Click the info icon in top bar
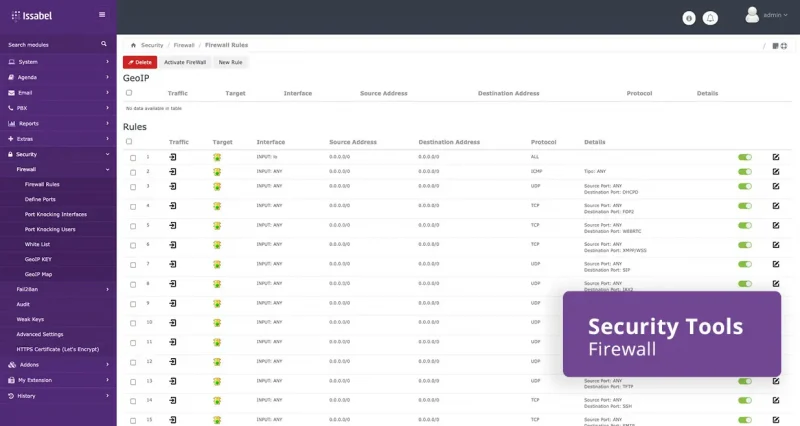 (x=688, y=18)
